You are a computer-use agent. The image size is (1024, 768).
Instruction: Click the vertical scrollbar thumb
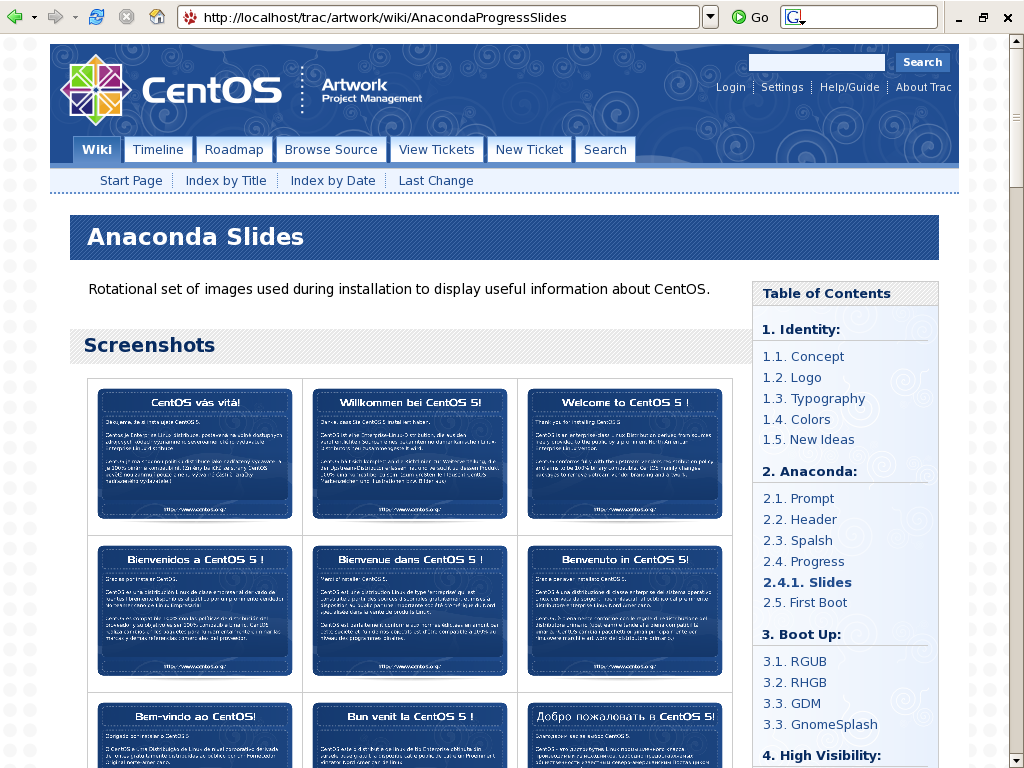coord(1016,118)
